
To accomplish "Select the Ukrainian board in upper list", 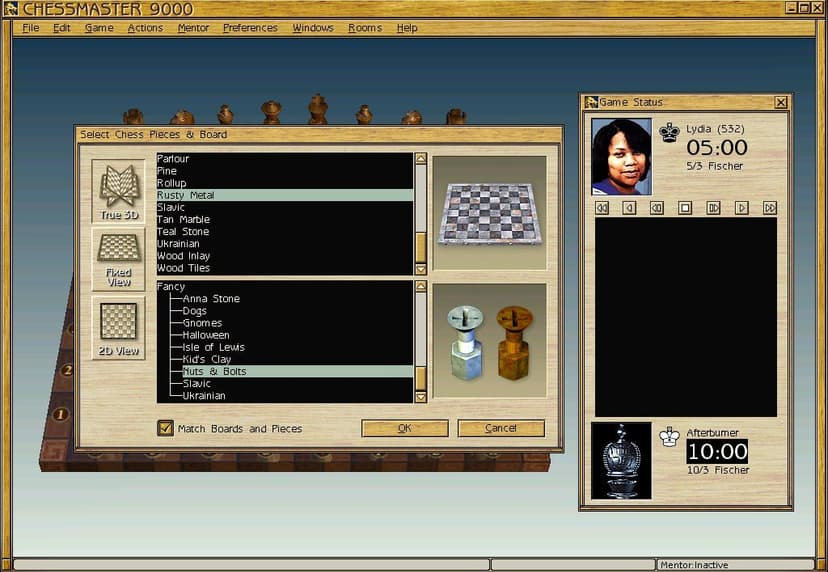I will [x=285, y=243].
